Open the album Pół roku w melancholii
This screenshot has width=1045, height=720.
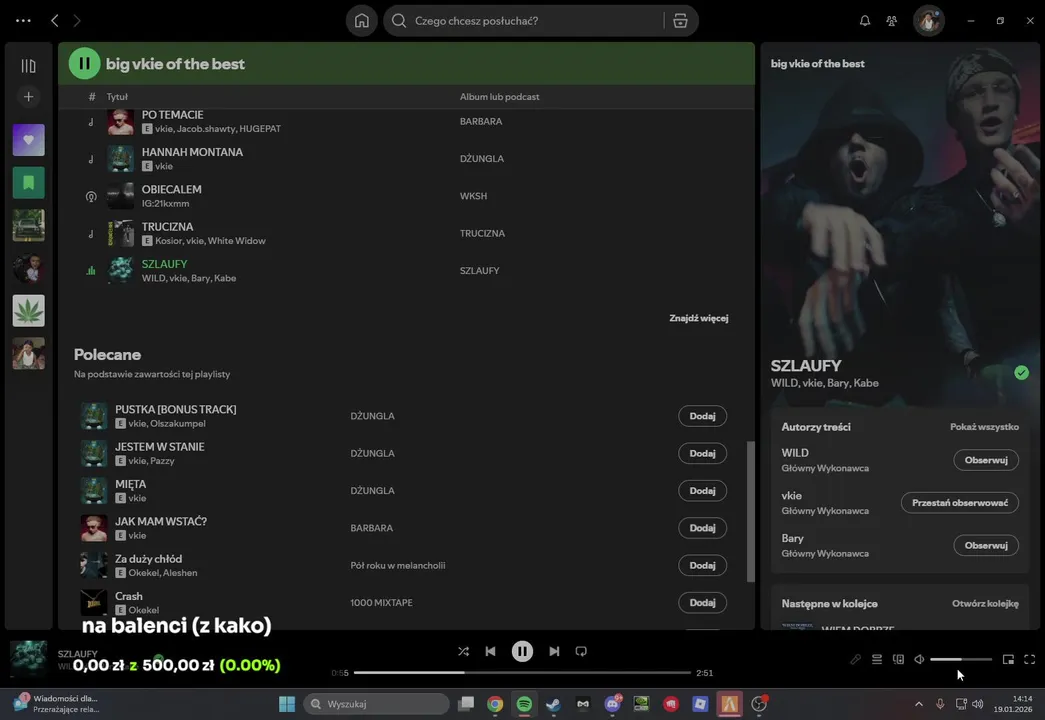tap(397, 565)
